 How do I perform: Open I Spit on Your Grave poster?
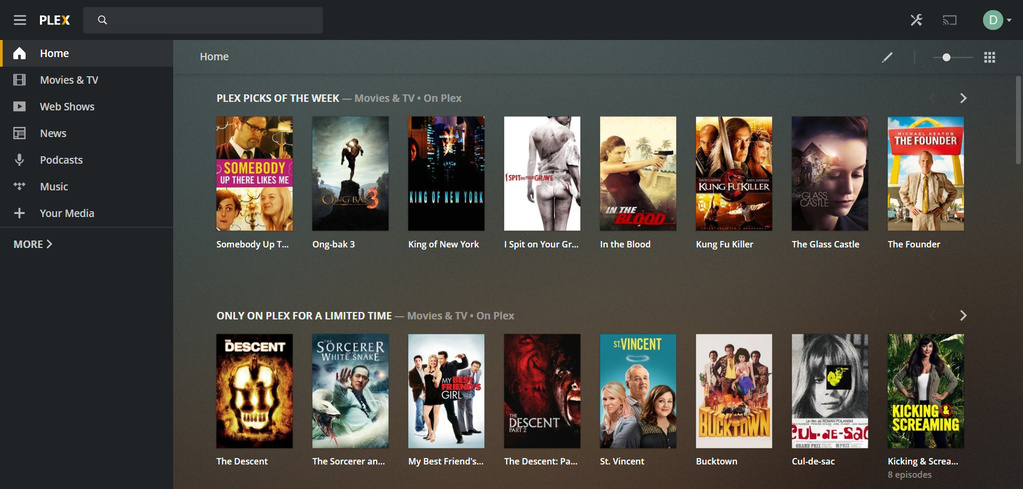click(x=542, y=173)
